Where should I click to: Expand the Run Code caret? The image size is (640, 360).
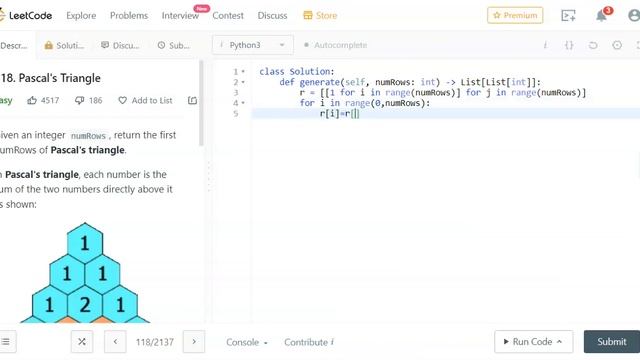pos(559,342)
